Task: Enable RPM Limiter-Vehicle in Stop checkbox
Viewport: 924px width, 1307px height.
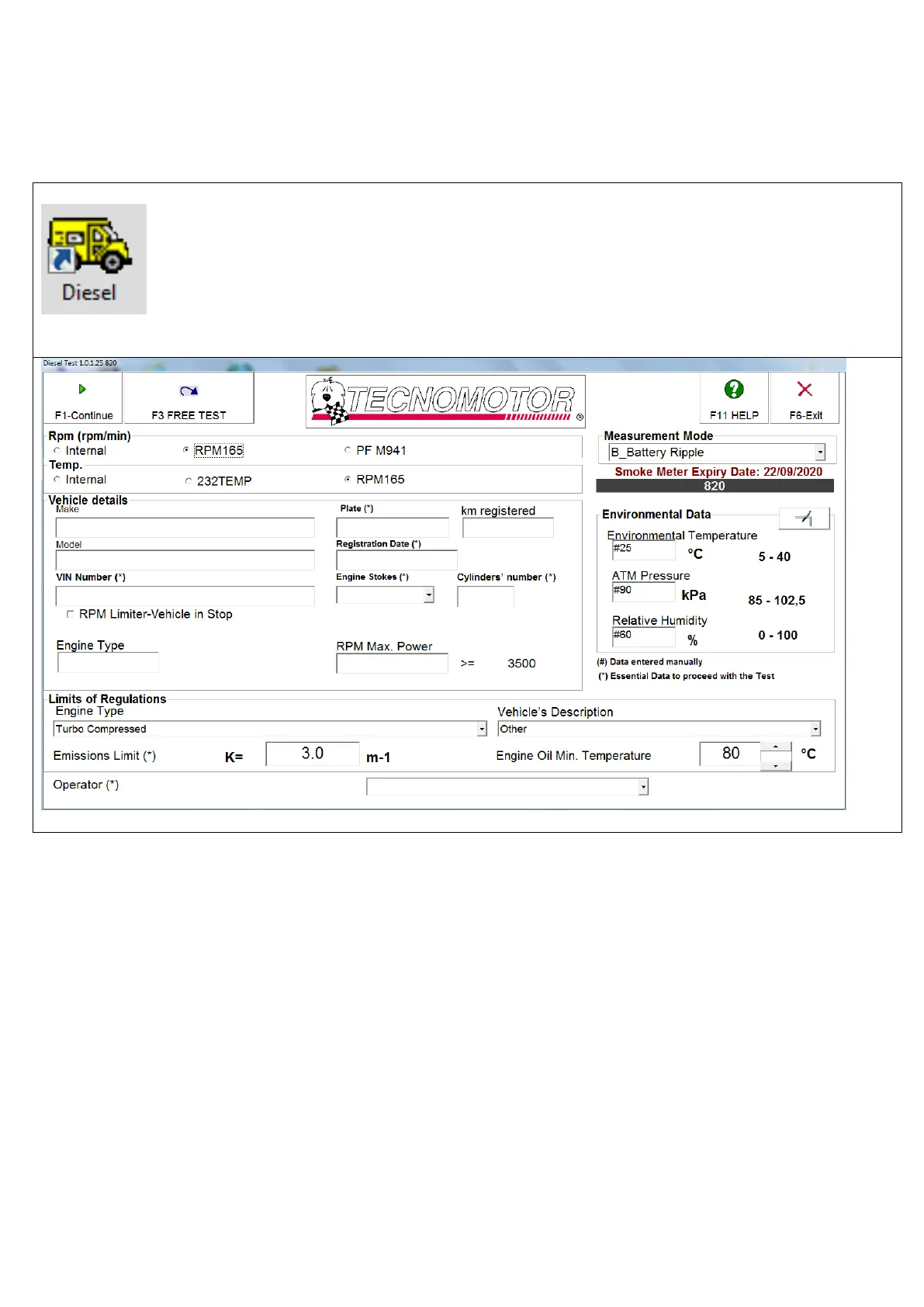Action: 71,614
